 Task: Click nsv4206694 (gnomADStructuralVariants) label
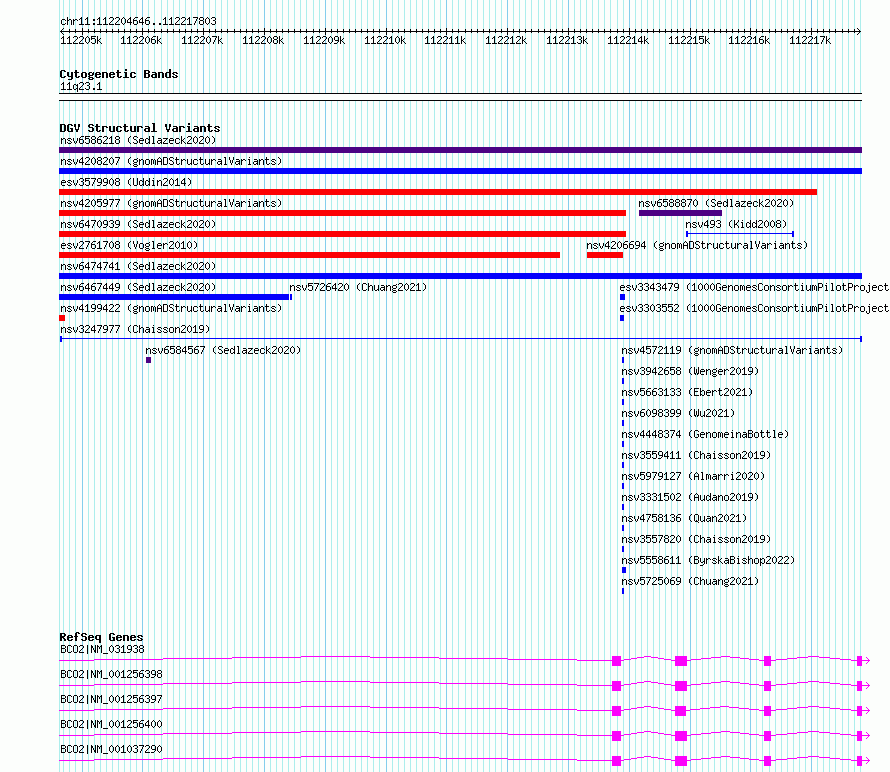tap(697, 245)
